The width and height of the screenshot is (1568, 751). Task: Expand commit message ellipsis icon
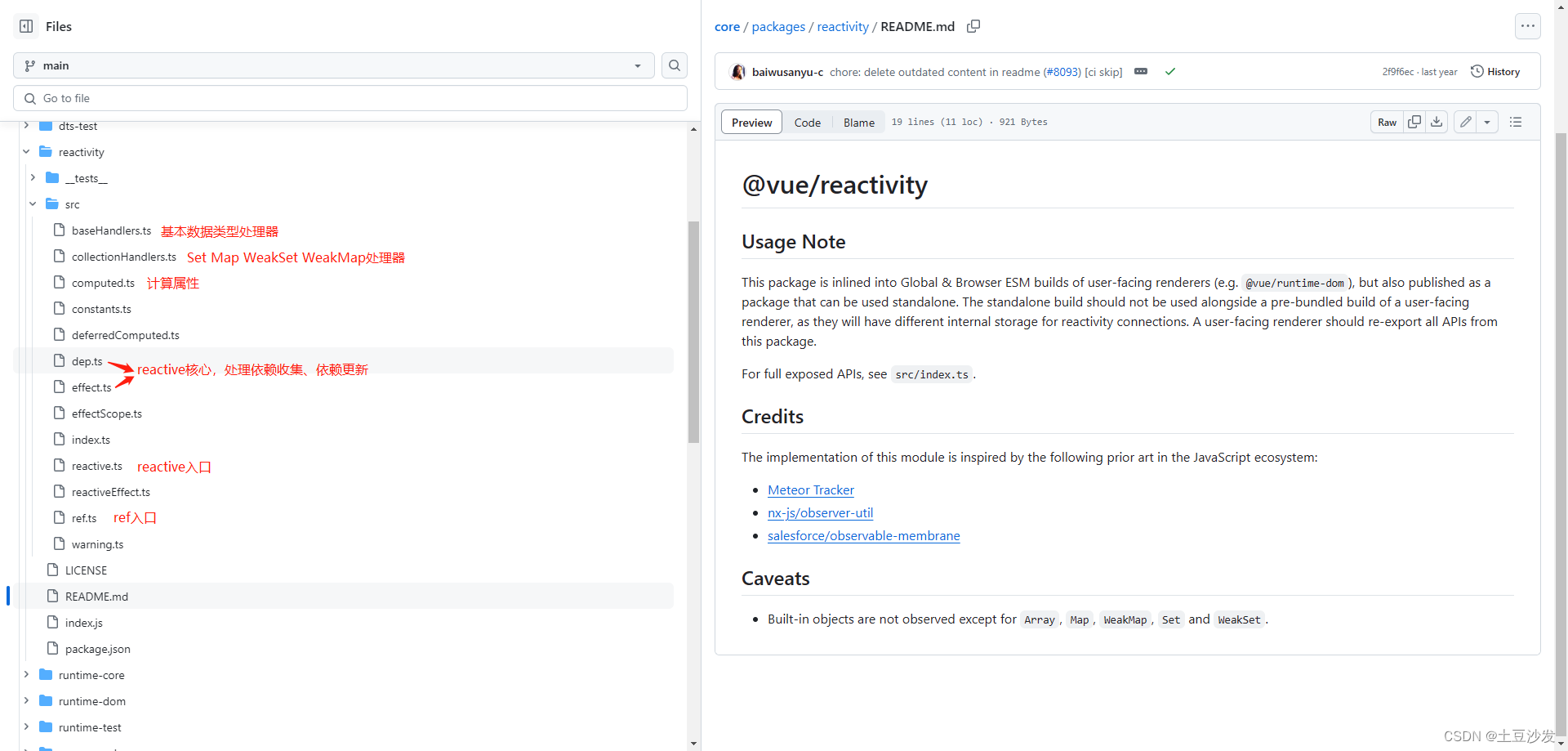click(1141, 71)
